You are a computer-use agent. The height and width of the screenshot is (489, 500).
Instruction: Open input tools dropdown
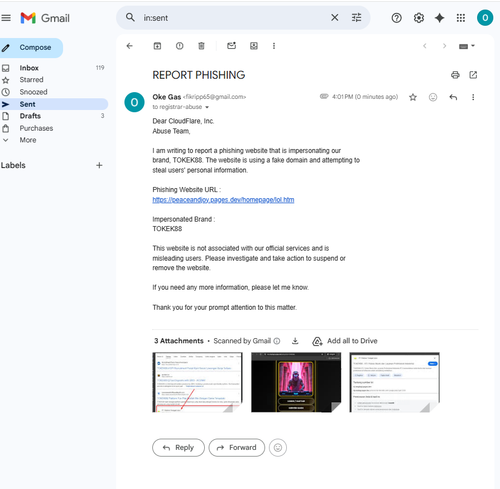click(x=467, y=46)
